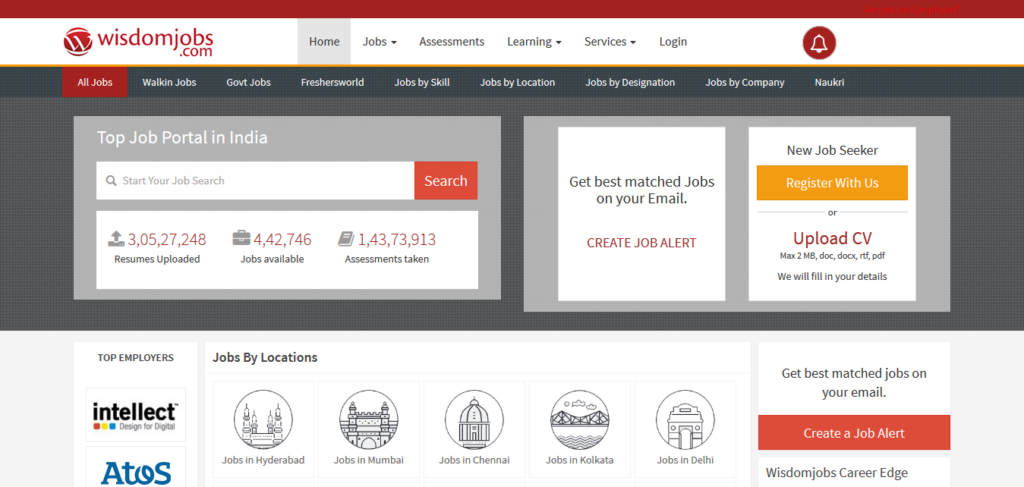Select the Naukri tab
1024x487 pixels.
(829, 82)
